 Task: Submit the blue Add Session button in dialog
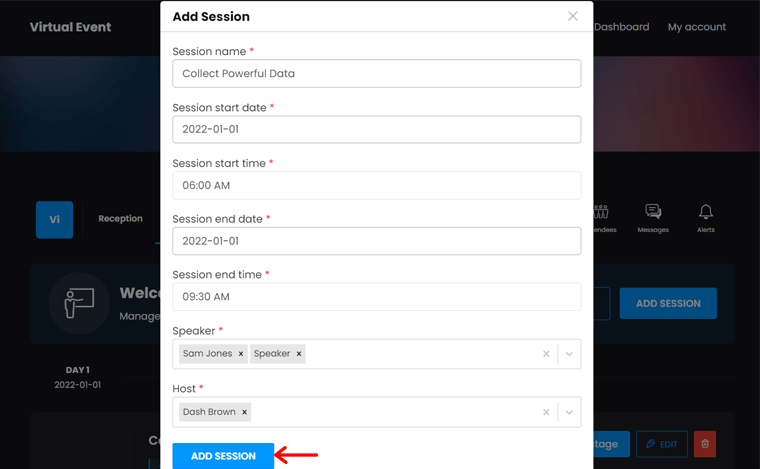tap(223, 456)
